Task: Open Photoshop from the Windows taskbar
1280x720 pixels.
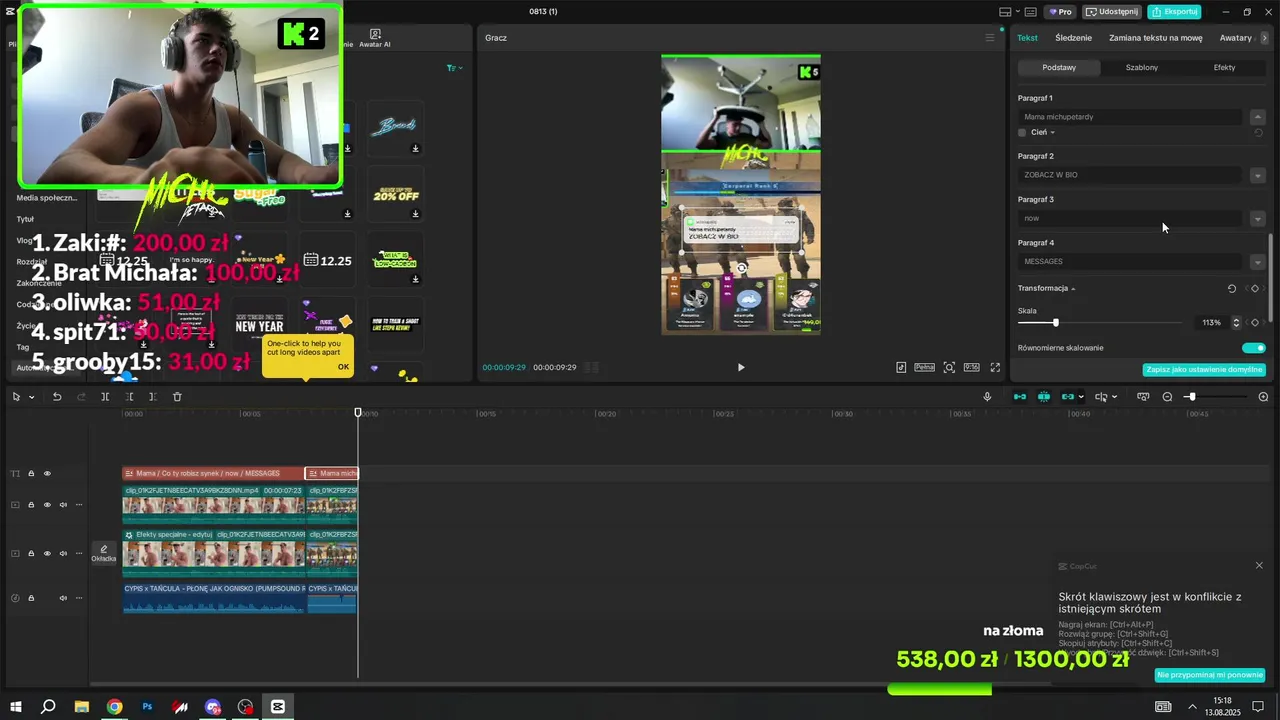Action: (x=147, y=707)
